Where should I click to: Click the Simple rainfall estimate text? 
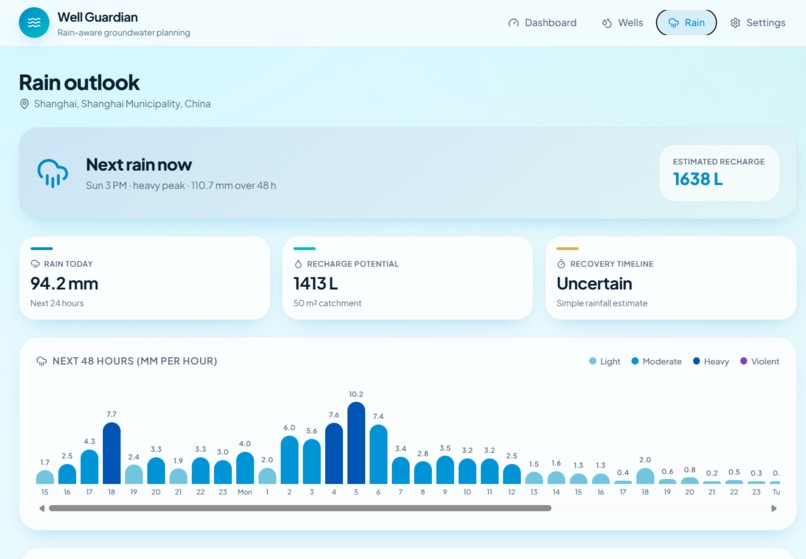tap(602, 303)
